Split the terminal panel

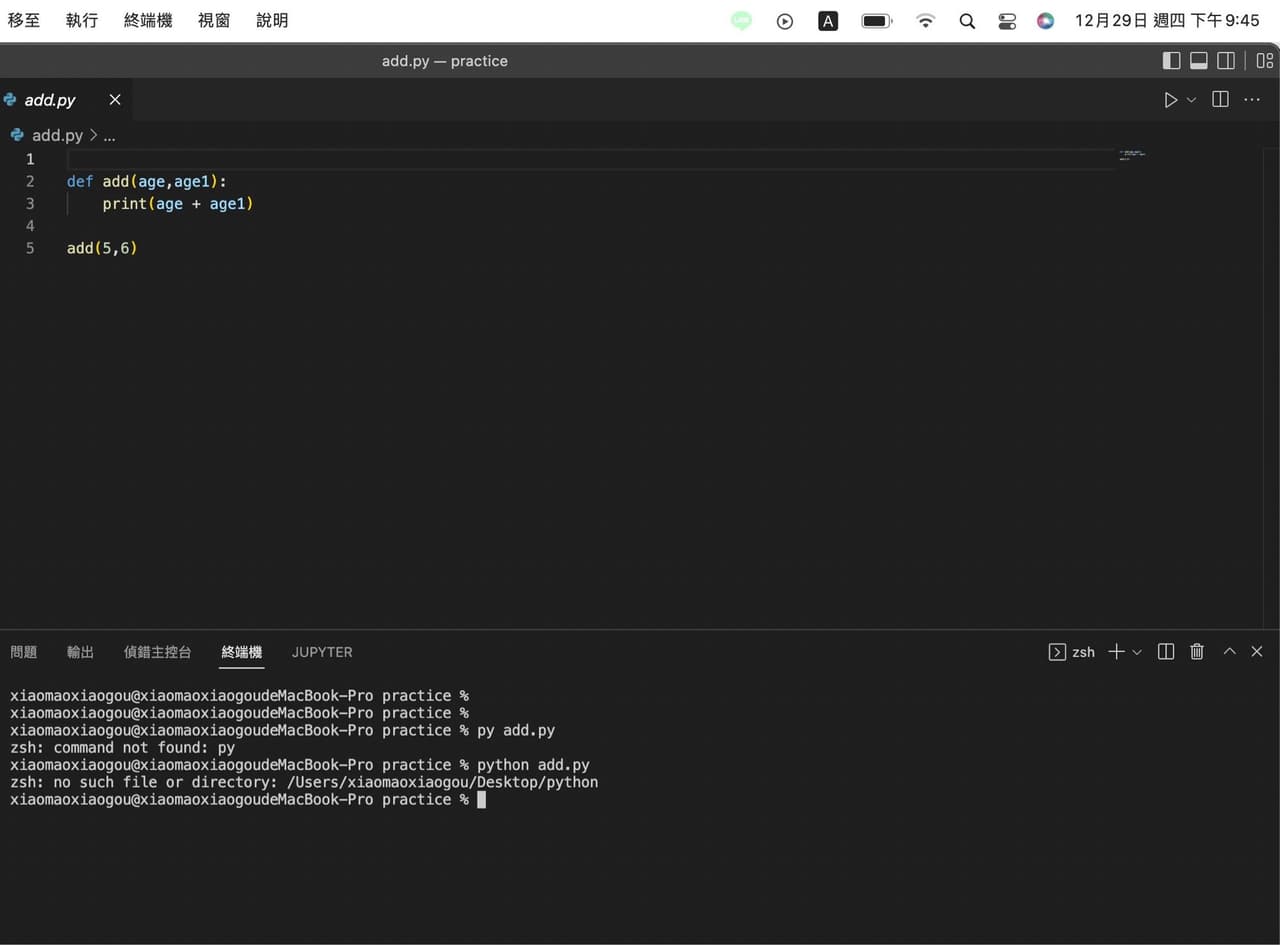1165,651
